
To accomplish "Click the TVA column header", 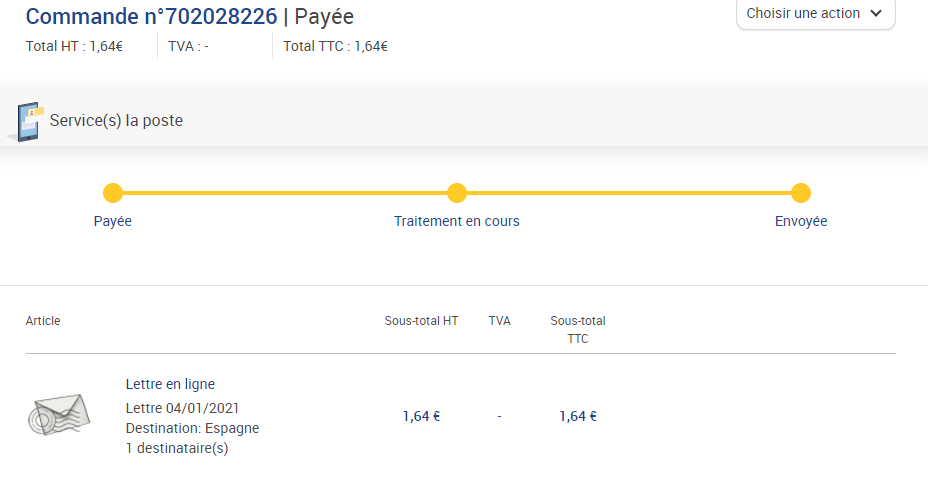I will pyautogui.click(x=499, y=321).
